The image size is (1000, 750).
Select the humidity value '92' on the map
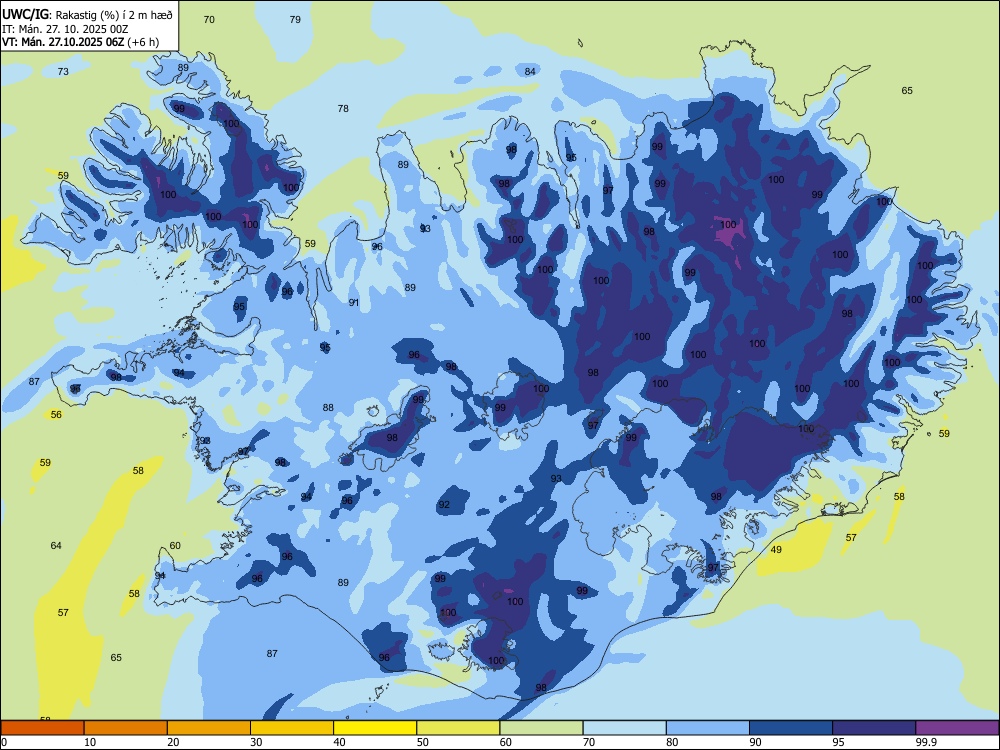(x=444, y=504)
